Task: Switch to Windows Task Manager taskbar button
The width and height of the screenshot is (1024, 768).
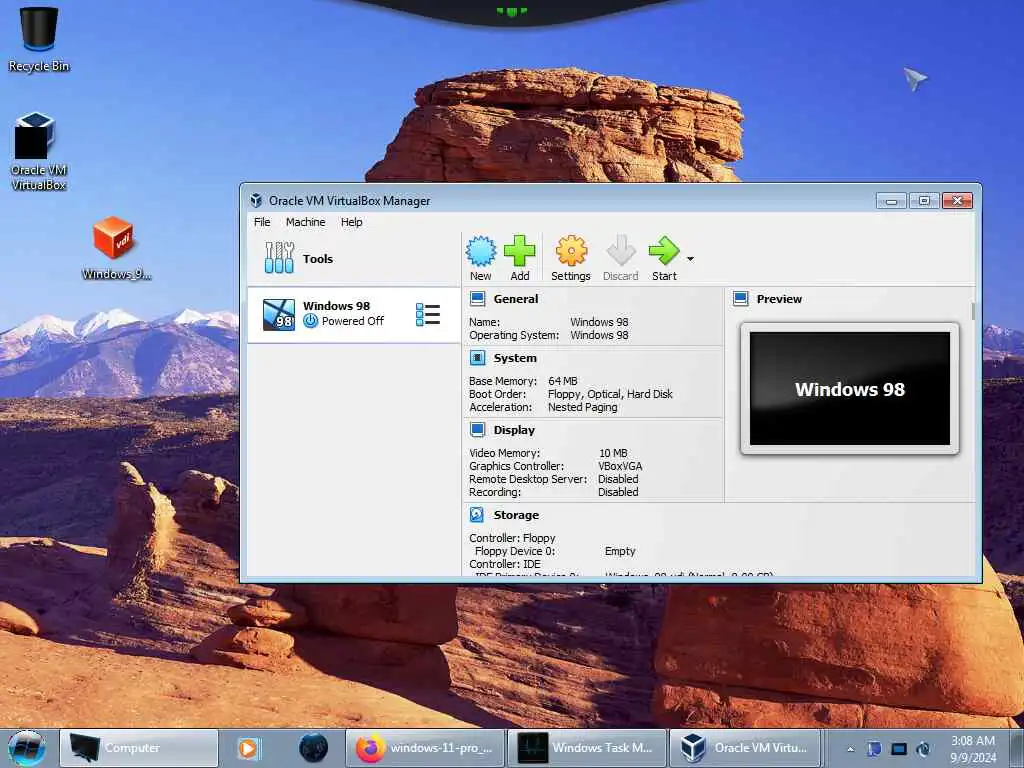Action: (x=587, y=748)
